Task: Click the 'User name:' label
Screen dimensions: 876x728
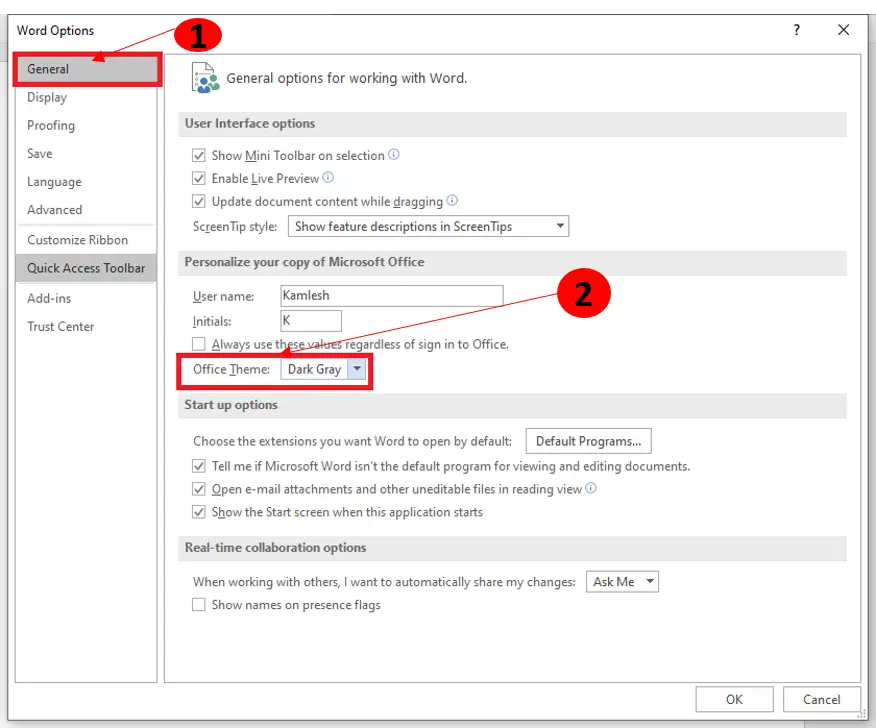Action: coord(223,296)
